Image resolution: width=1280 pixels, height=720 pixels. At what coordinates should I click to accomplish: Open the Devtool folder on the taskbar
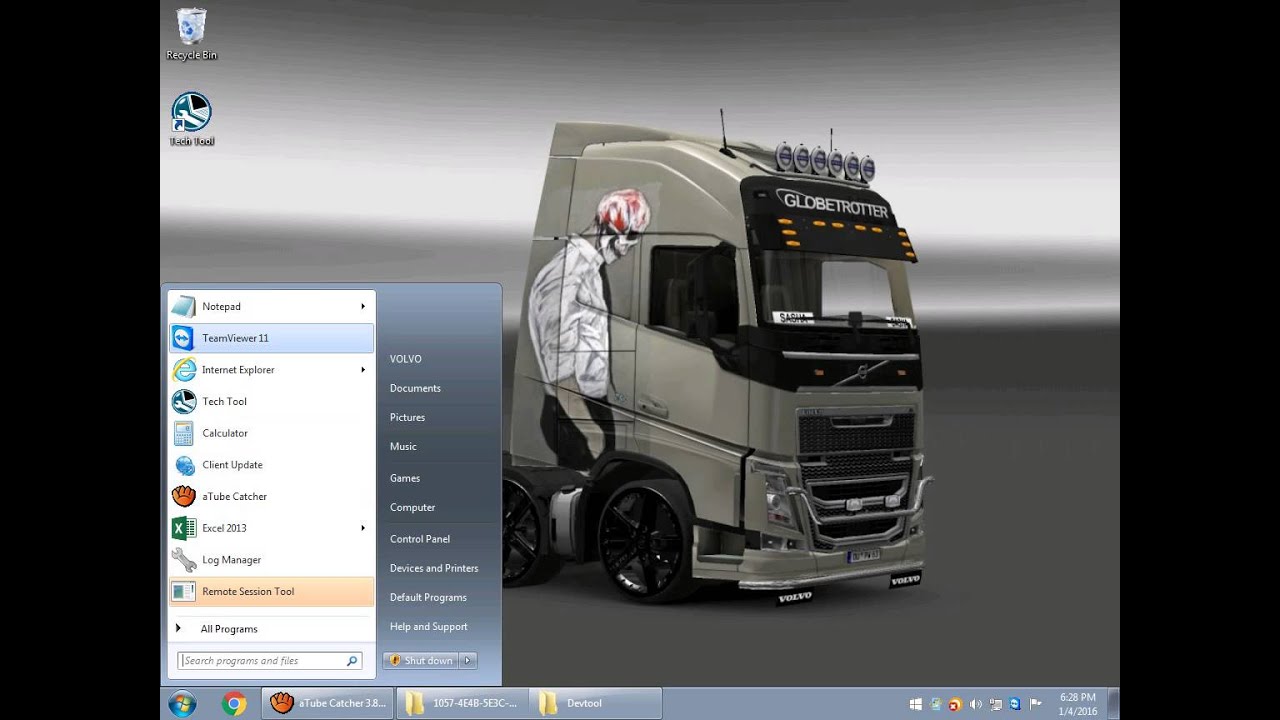tap(595, 703)
